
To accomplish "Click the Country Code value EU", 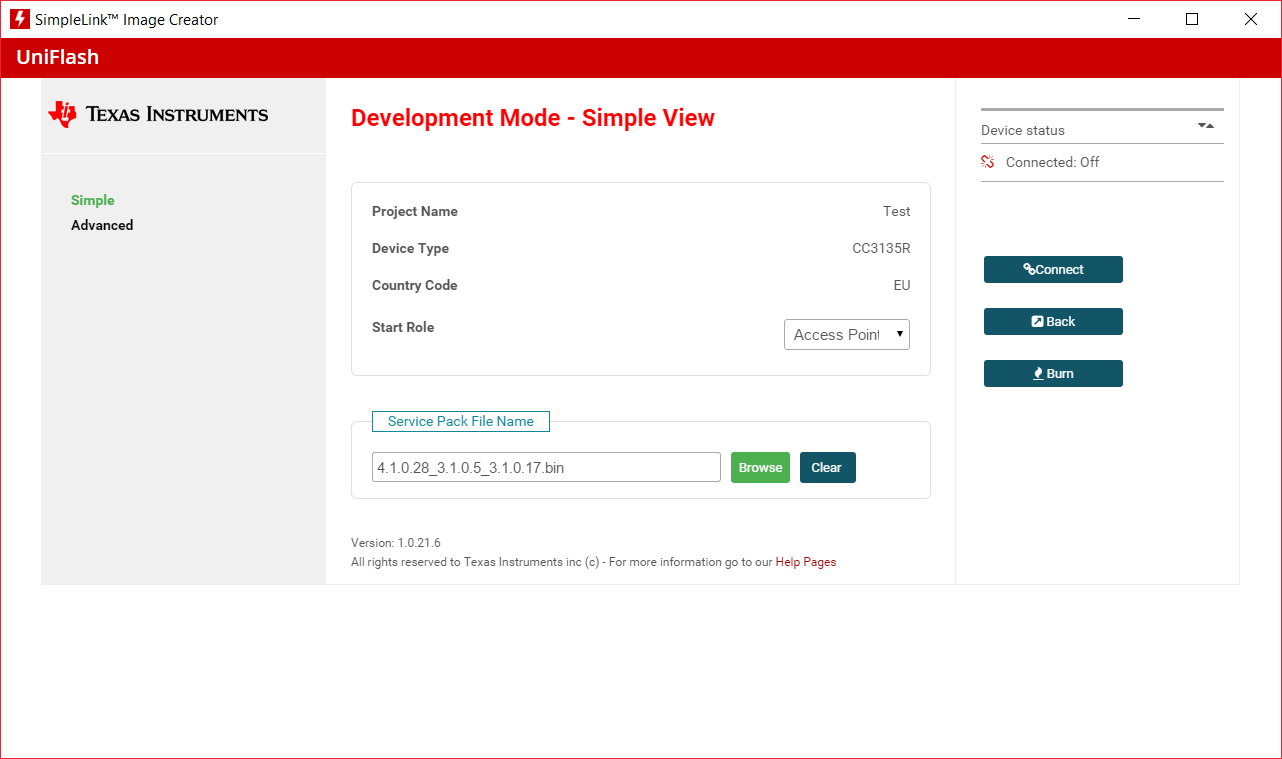I will pos(902,285).
